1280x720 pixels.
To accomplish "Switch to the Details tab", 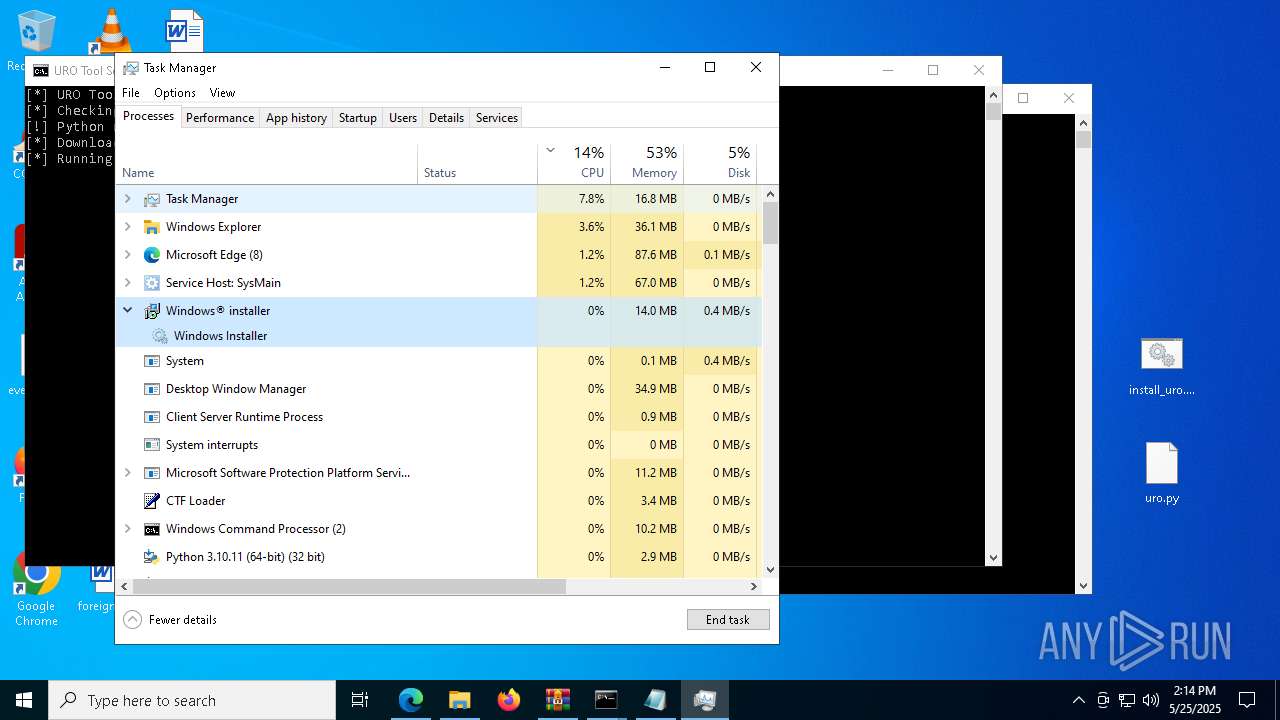I will click(x=446, y=118).
